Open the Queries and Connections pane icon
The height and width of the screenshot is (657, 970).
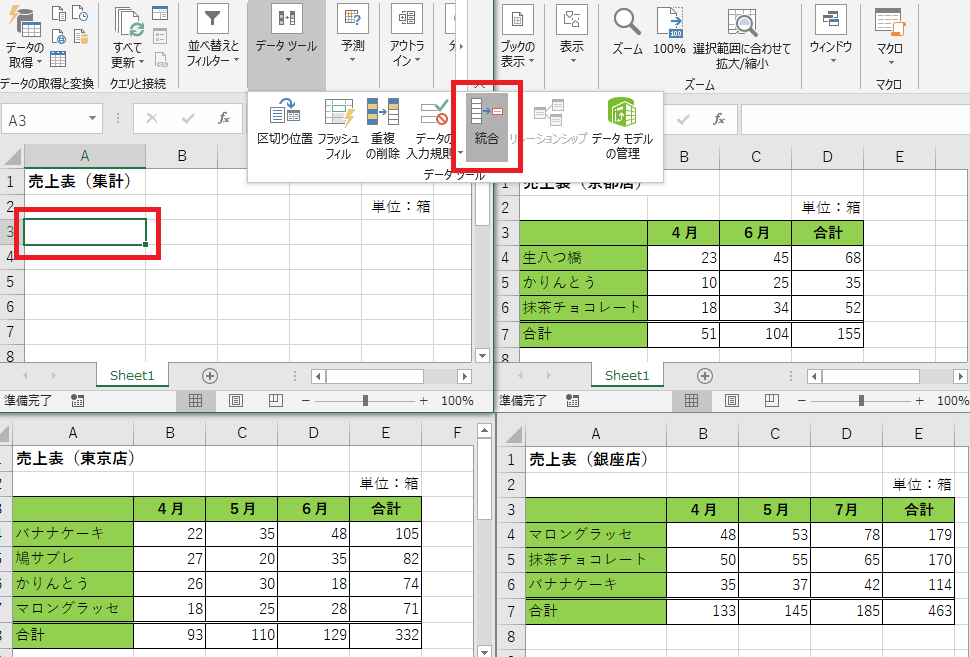[x=160, y=14]
